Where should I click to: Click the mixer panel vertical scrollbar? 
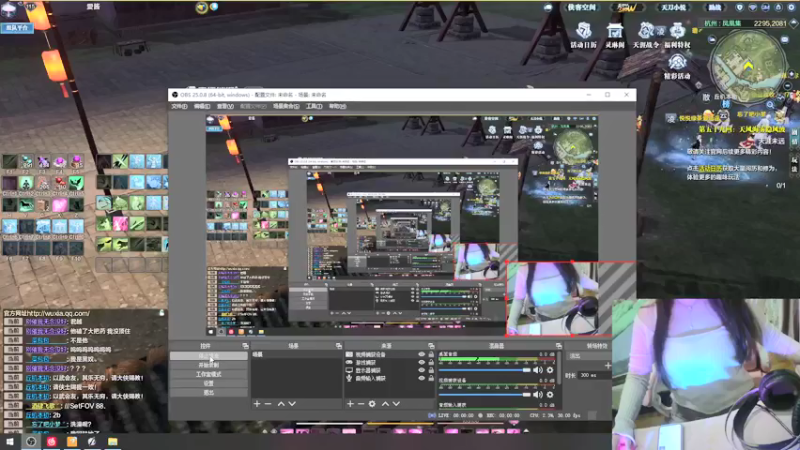click(x=560, y=368)
